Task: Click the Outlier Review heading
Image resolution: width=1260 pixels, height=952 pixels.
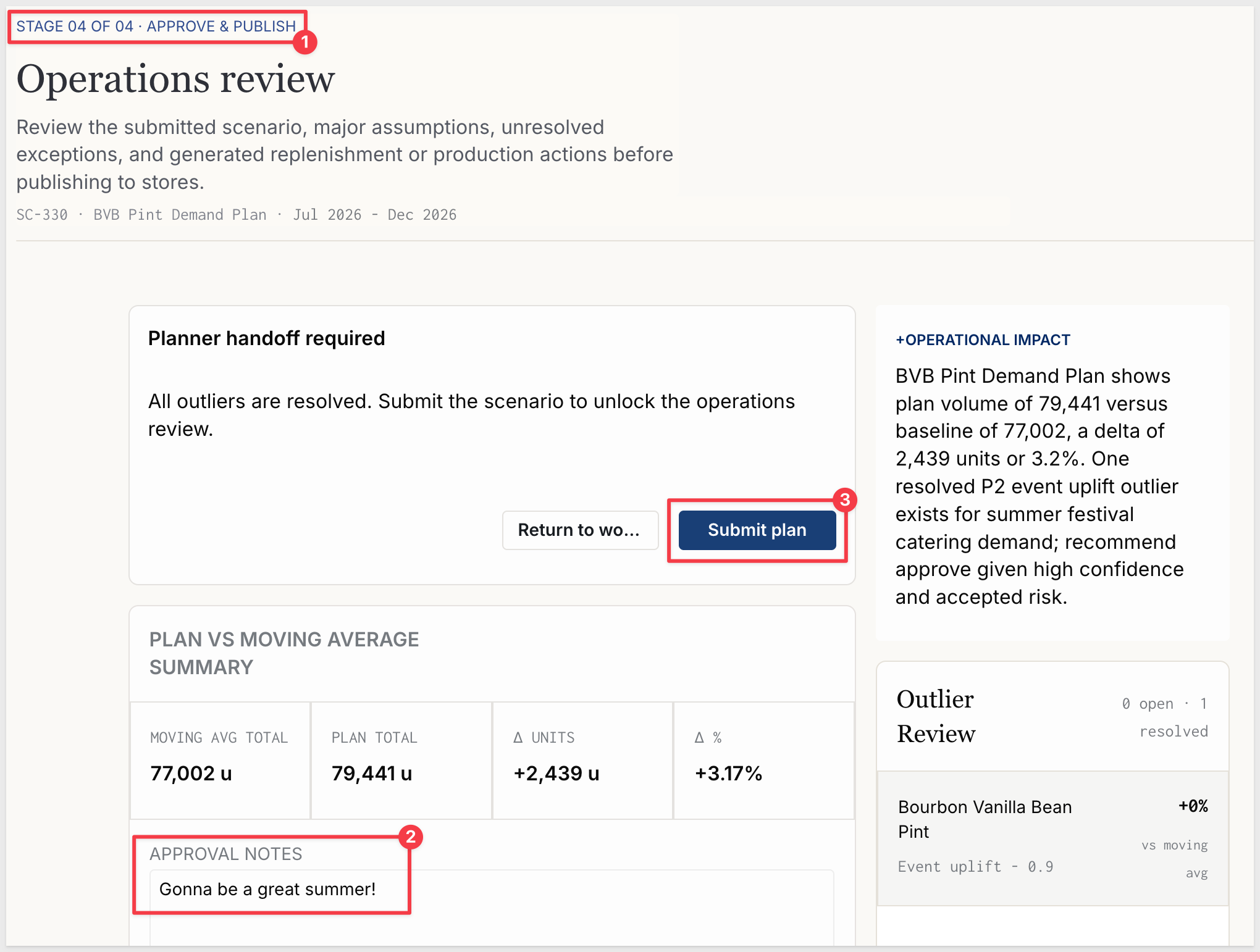Action: [x=936, y=716]
